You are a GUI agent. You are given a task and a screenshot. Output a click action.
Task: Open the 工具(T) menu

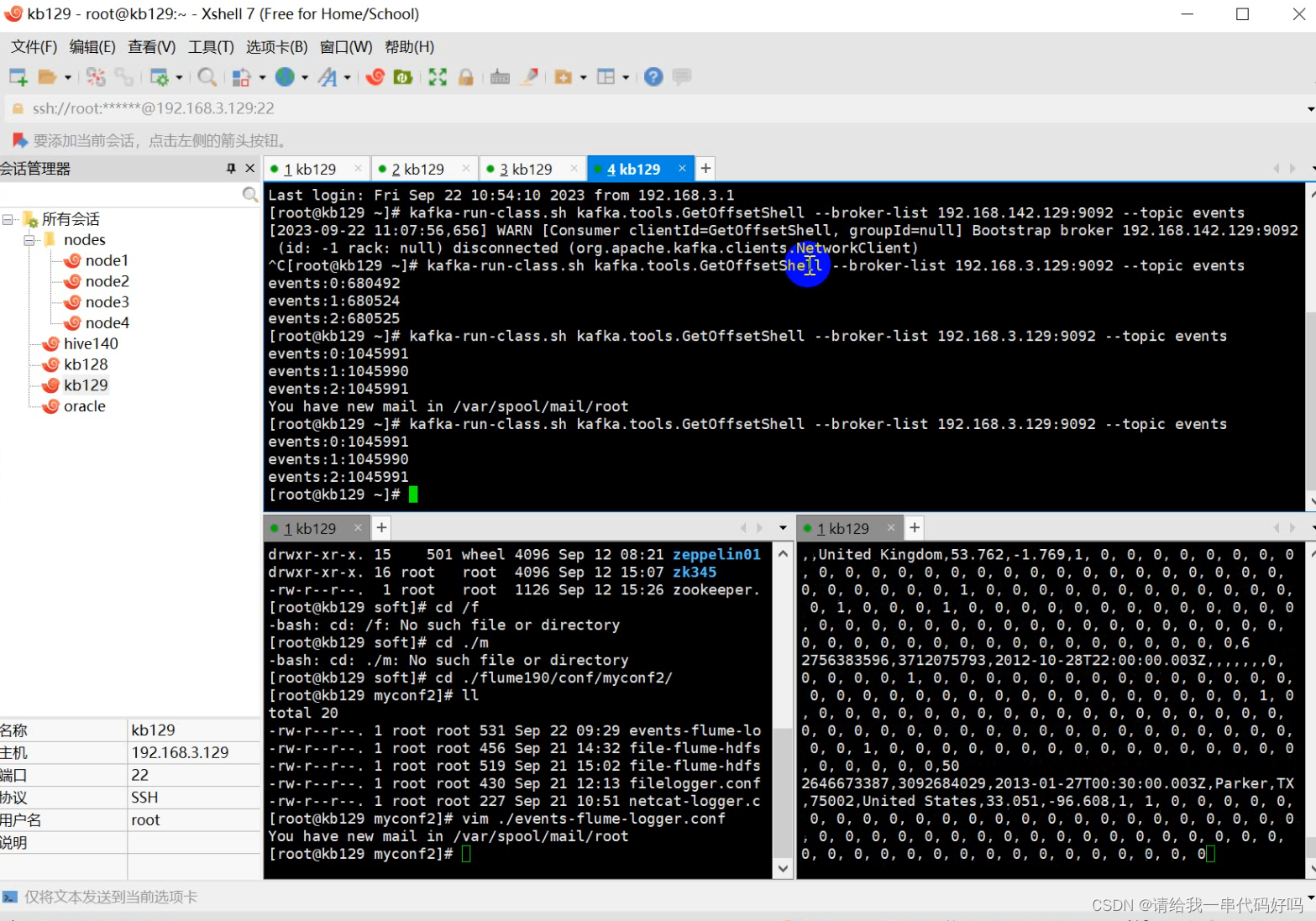(211, 47)
